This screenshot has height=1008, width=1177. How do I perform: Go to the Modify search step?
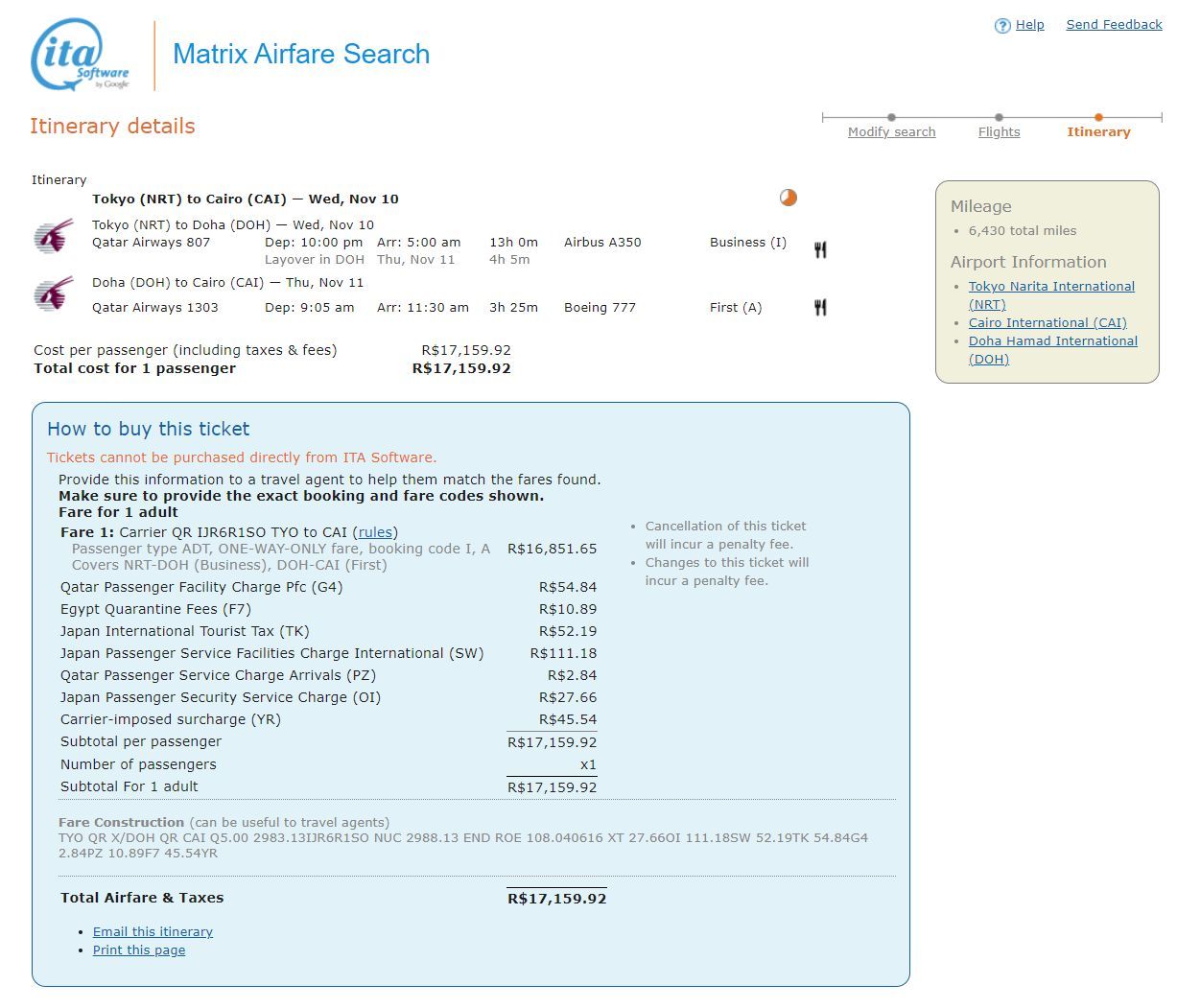(x=891, y=132)
